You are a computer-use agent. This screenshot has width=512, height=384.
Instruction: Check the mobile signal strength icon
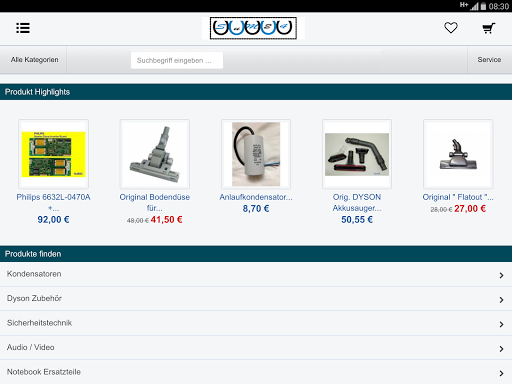tap(474, 6)
